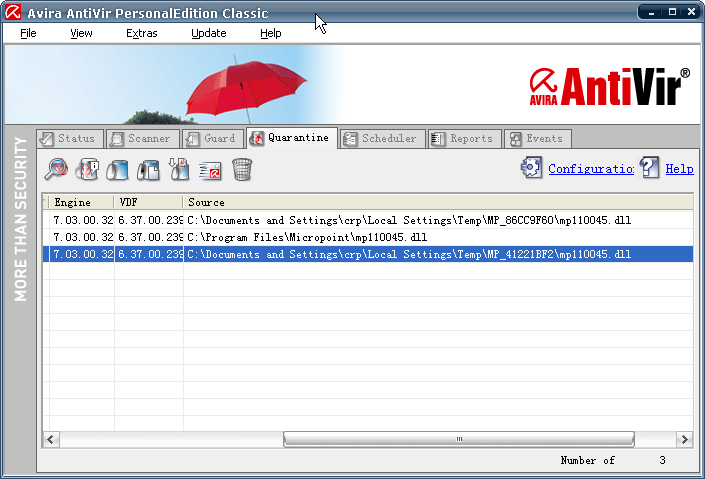The image size is (705, 479).
Task: Open the File menu
Action: [x=28, y=33]
